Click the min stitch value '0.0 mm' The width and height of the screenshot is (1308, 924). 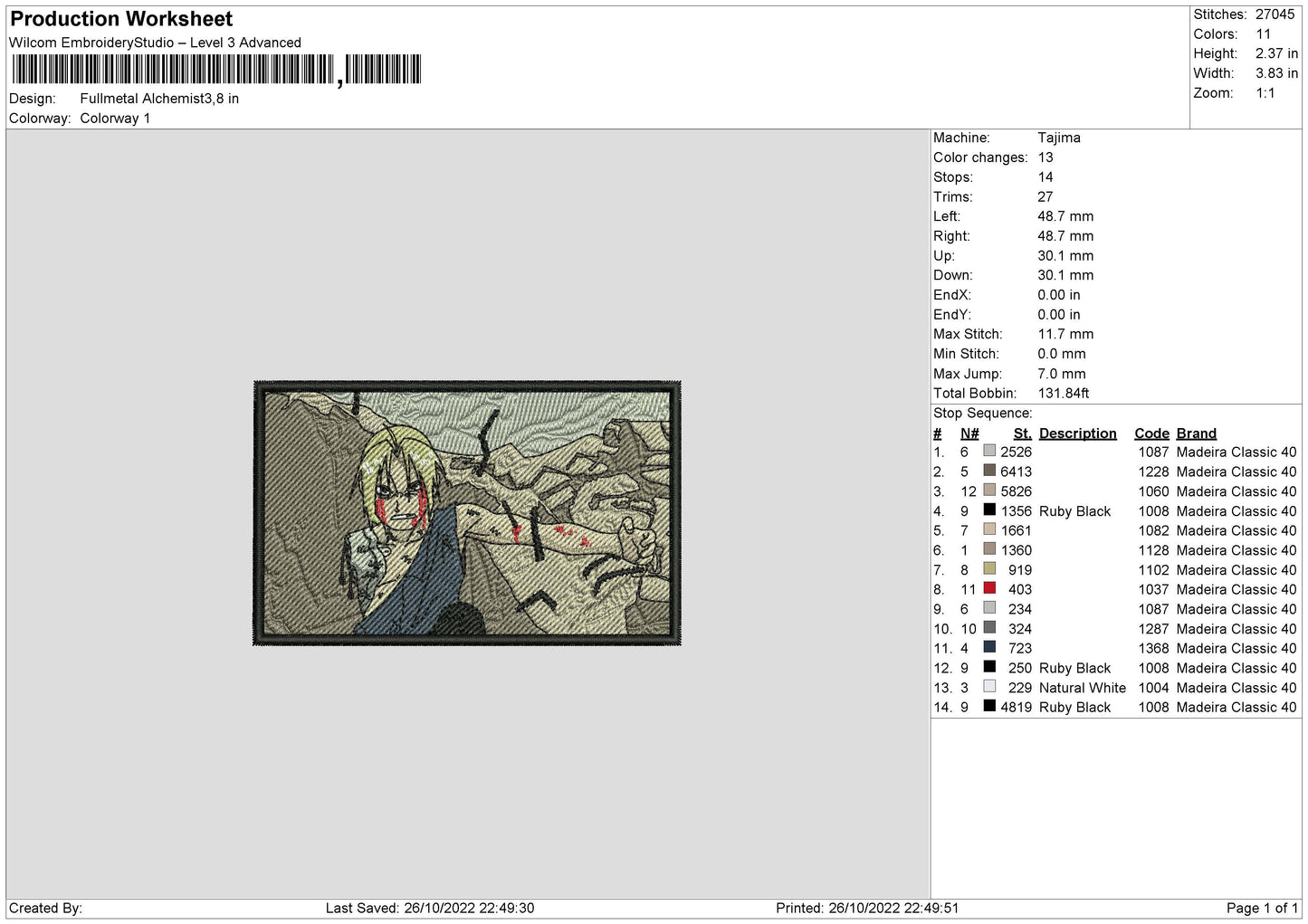pos(1062,354)
